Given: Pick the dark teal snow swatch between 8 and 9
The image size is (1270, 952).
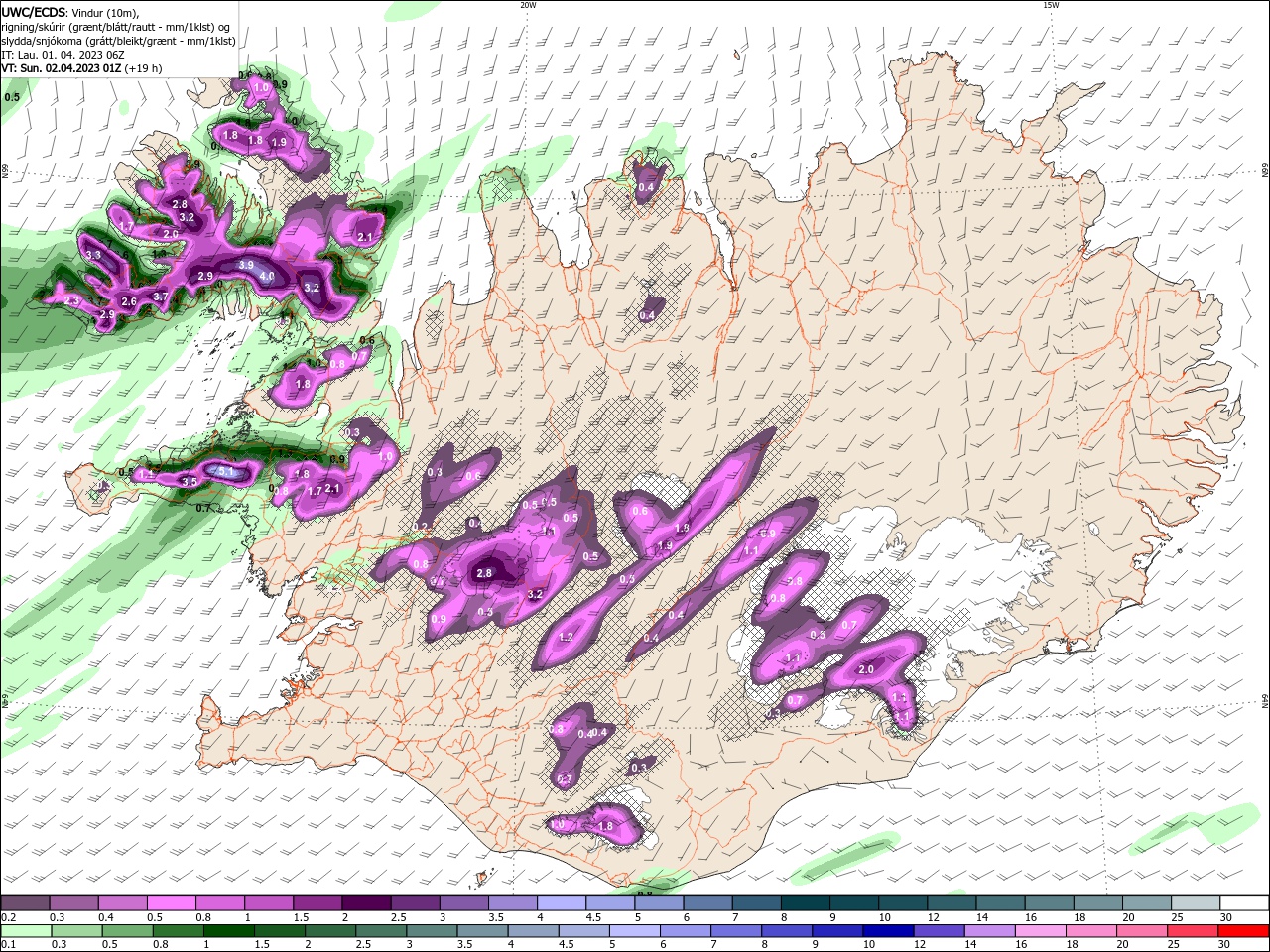Looking at the screenshot, I should click(806, 903).
